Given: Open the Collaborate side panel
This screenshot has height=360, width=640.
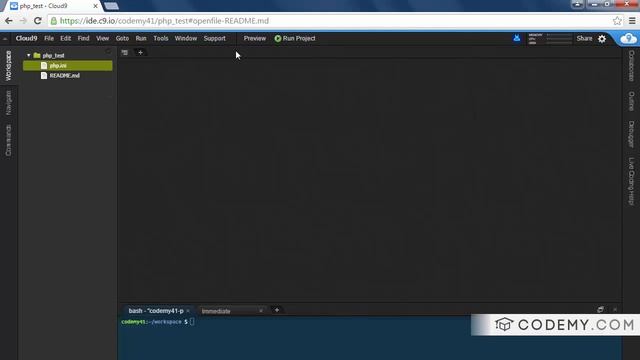Looking at the screenshot, I should (631, 65).
